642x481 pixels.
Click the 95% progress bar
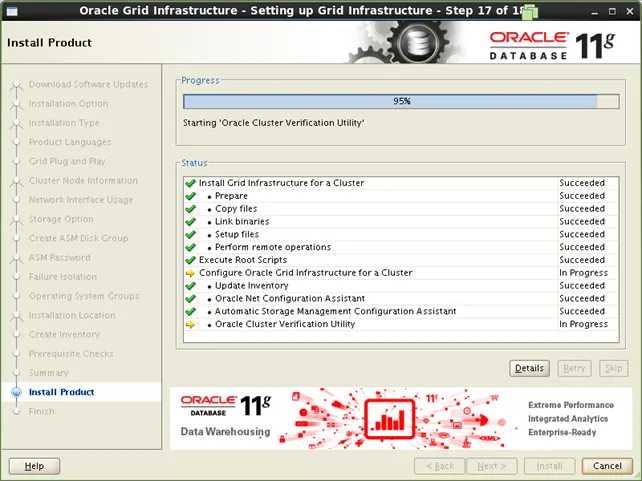pyautogui.click(x=401, y=101)
